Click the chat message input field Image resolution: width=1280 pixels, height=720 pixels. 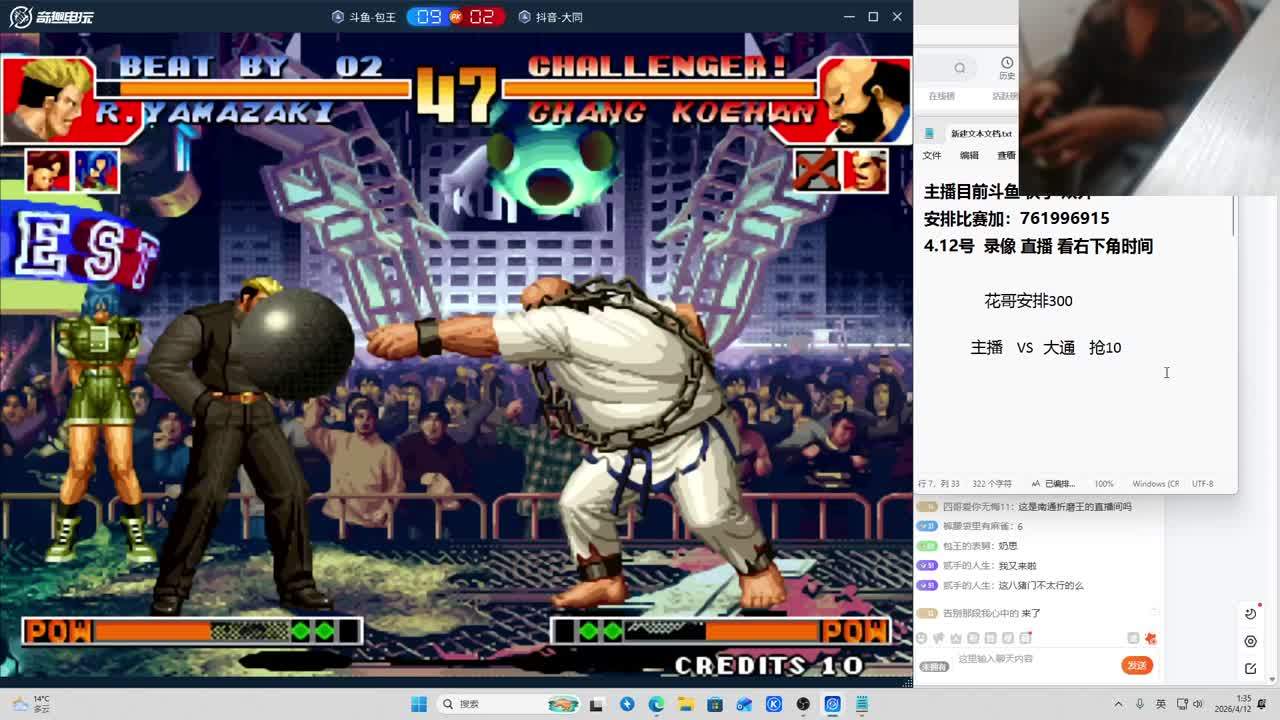point(1030,659)
